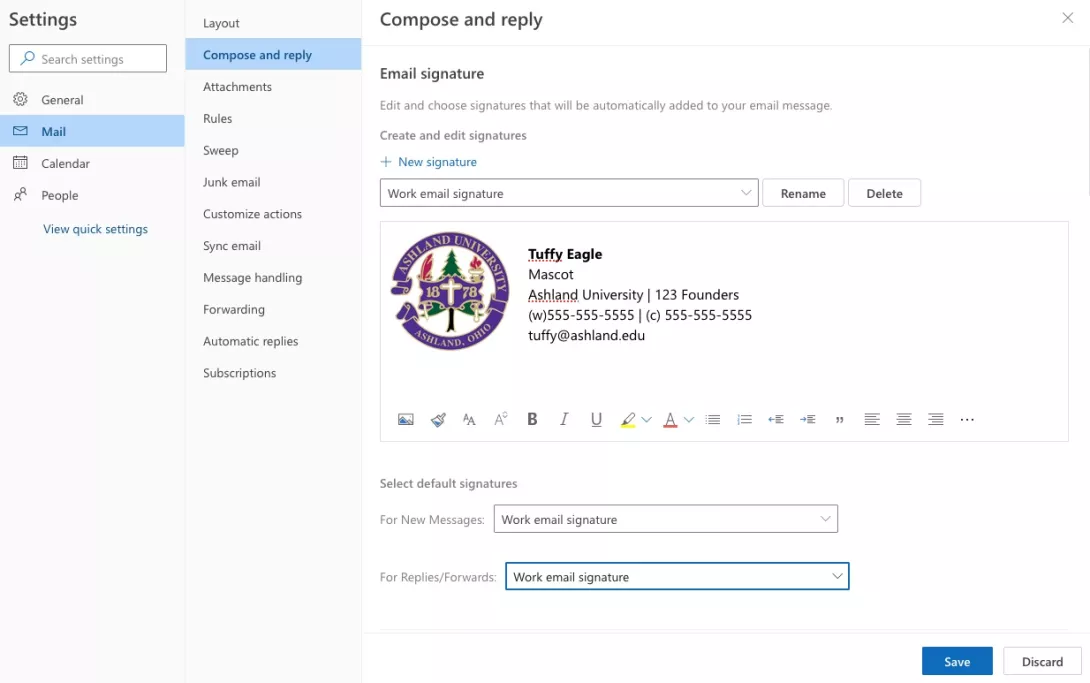Switch to Calendar settings category
The height and width of the screenshot is (683, 1090).
pos(65,163)
